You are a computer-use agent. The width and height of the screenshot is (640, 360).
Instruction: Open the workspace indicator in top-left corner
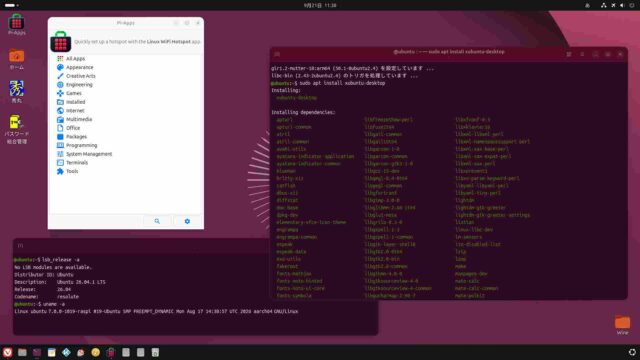11,5
